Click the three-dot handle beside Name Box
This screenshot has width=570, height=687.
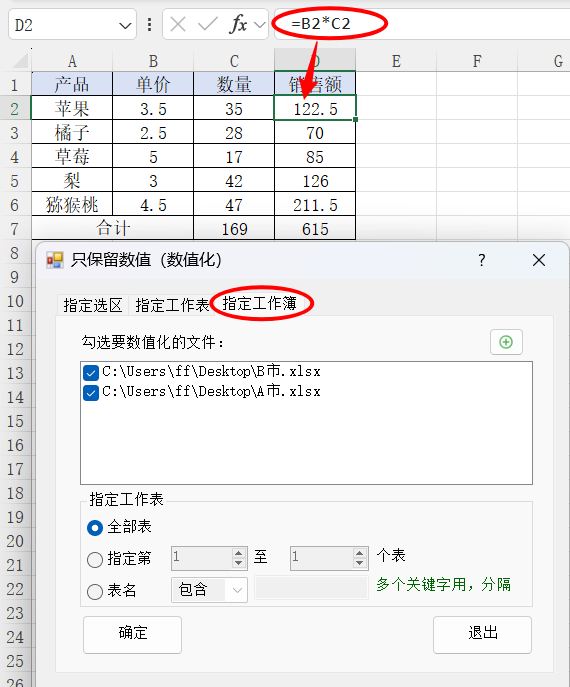[x=149, y=25]
